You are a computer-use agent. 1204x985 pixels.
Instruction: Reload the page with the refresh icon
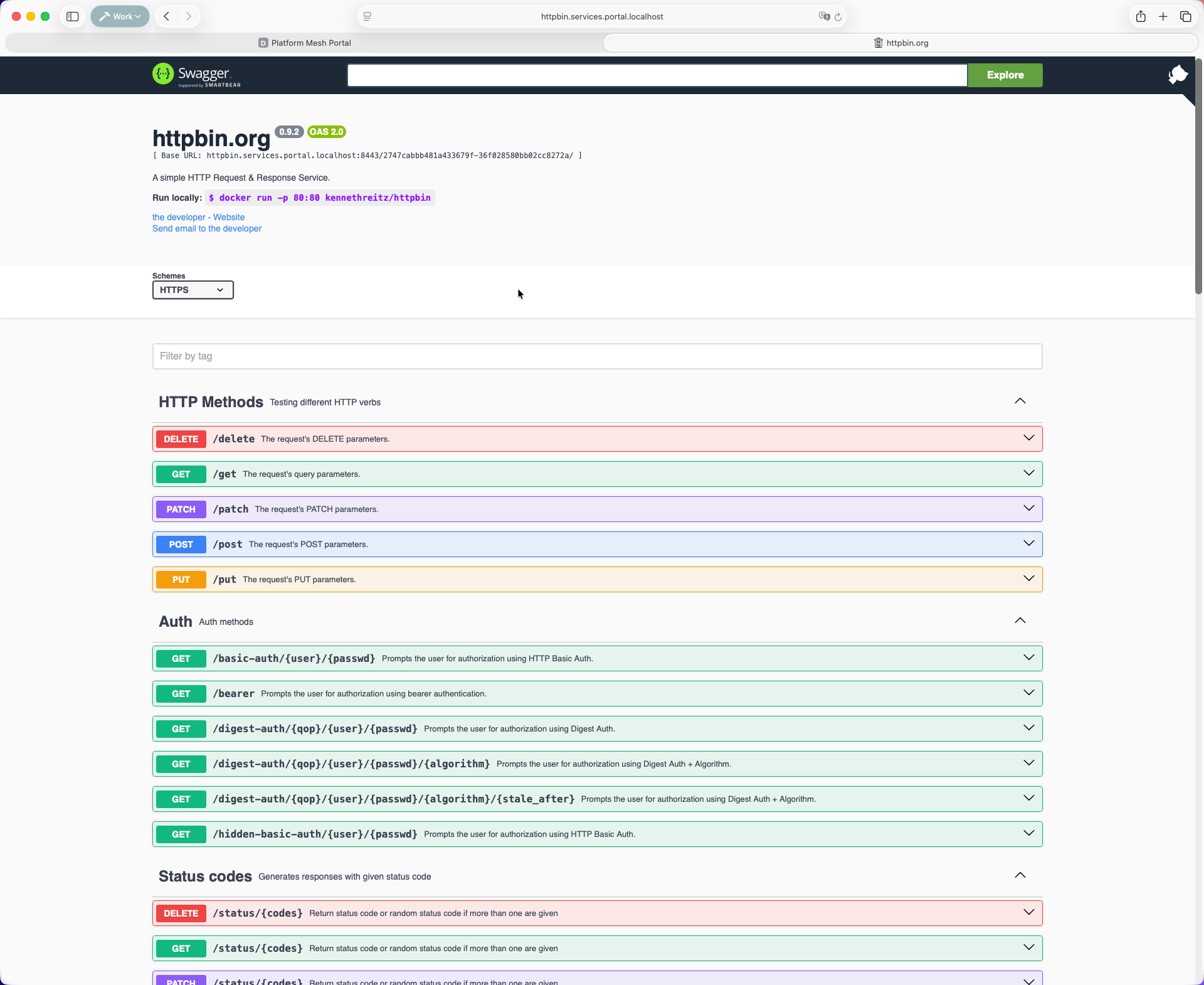838,16
